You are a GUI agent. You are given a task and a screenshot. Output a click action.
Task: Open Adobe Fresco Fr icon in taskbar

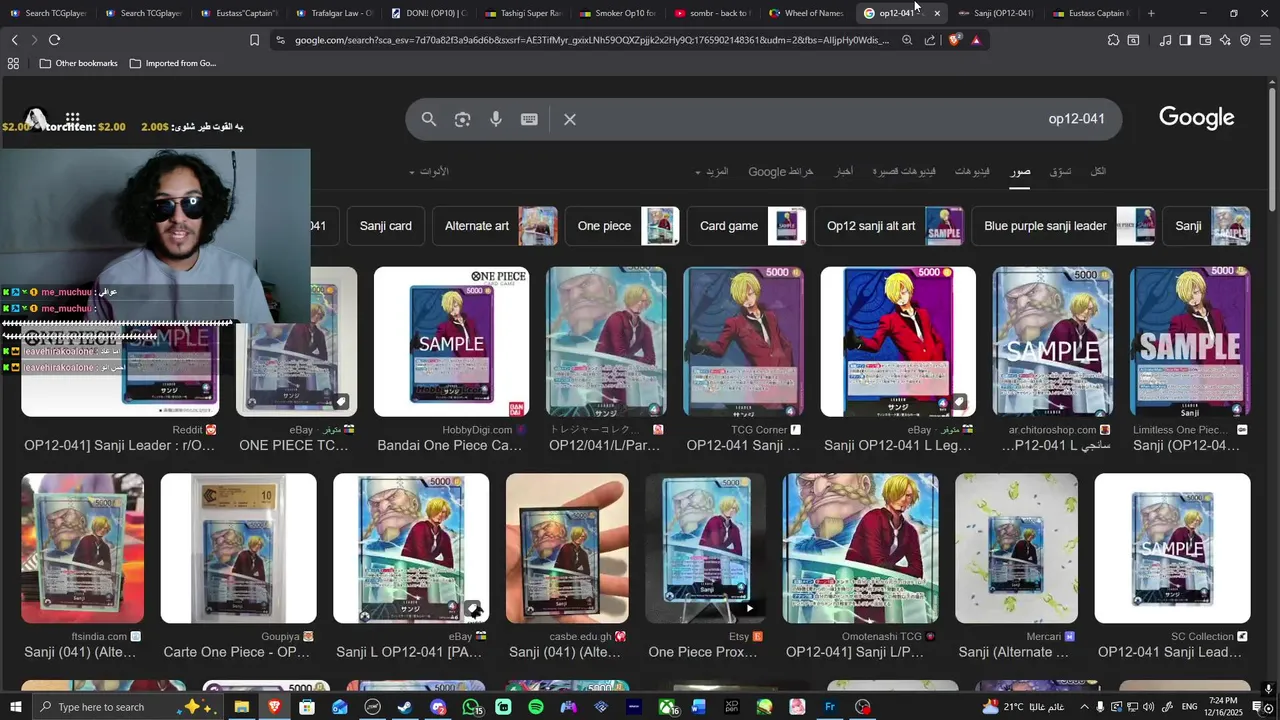[x=830, y=707]
